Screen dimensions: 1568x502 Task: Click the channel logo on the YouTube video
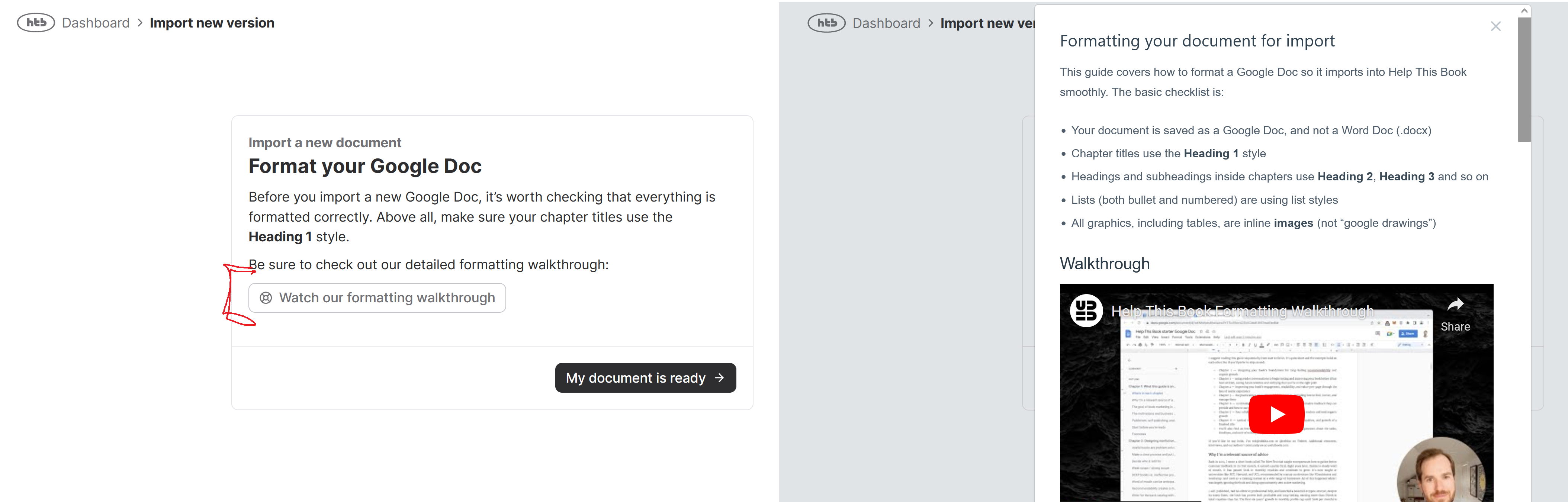coord(1086,311)
